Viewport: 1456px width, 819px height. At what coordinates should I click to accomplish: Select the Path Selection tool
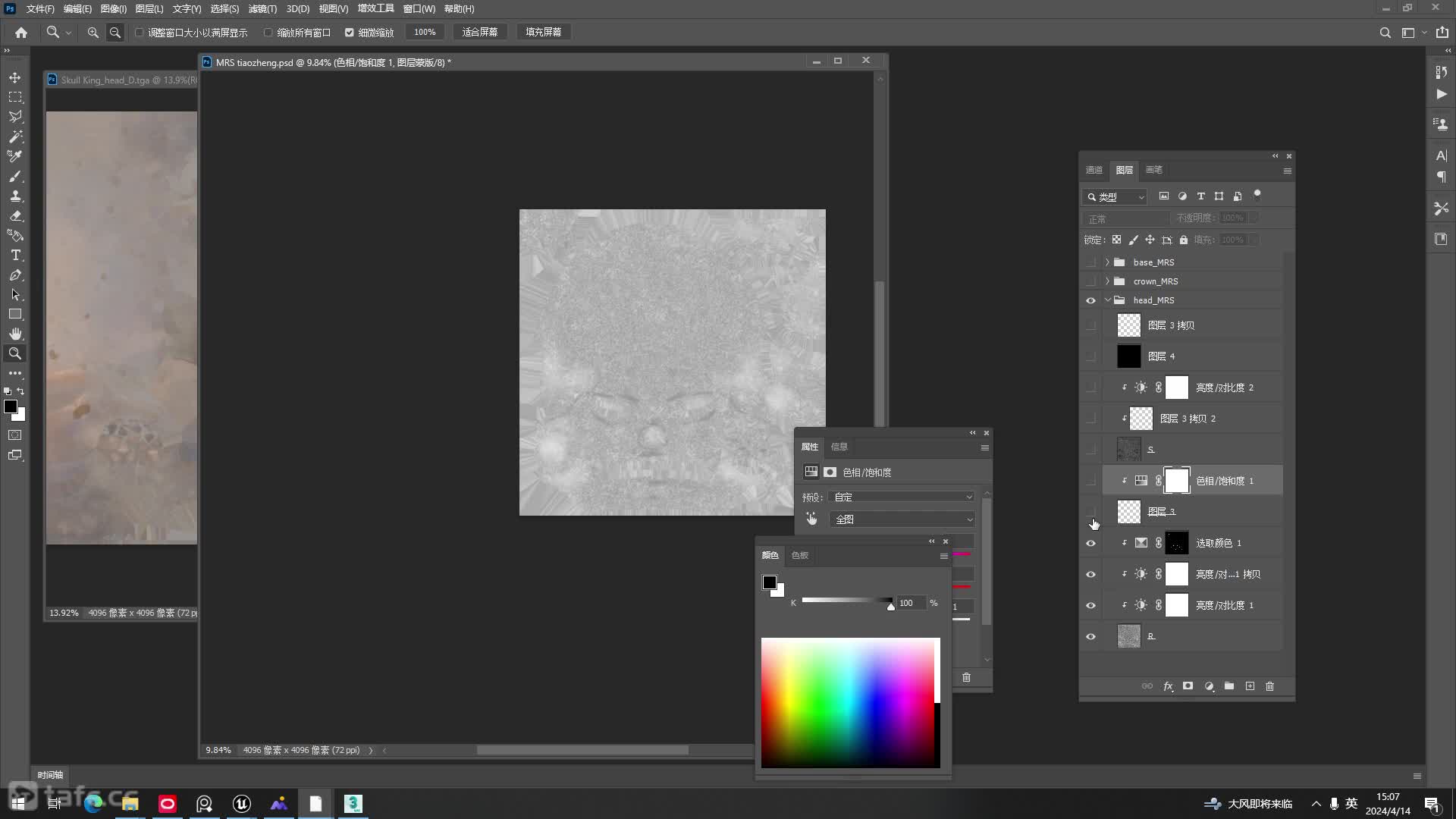15,294
